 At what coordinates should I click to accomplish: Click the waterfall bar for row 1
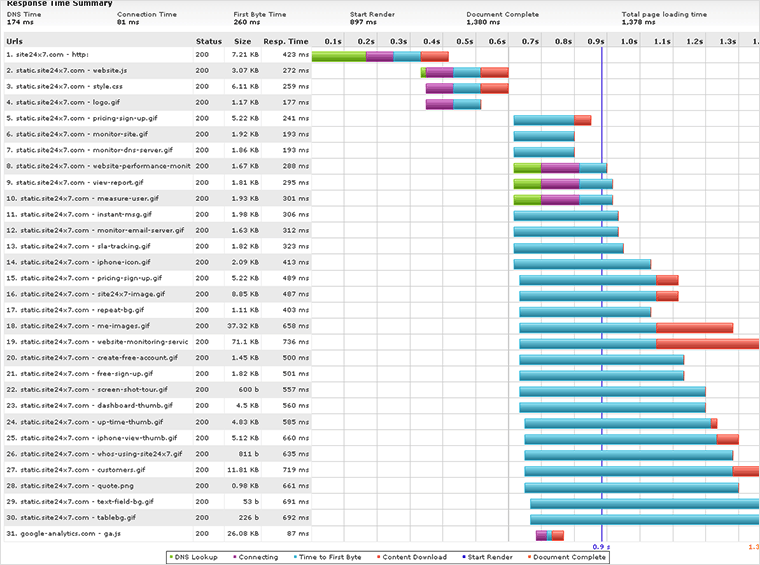pyautogui.click(x=379, y=56)
